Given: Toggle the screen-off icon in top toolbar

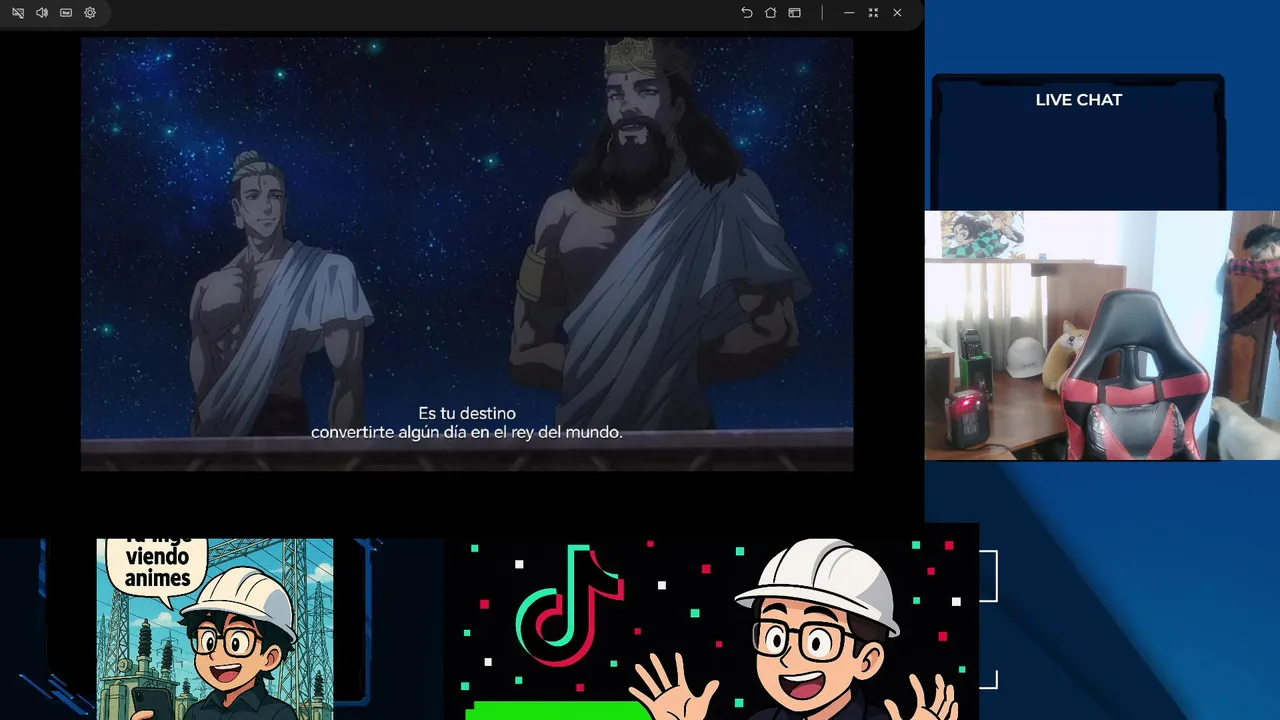Looking at the screenshot, I should point(18,13).
